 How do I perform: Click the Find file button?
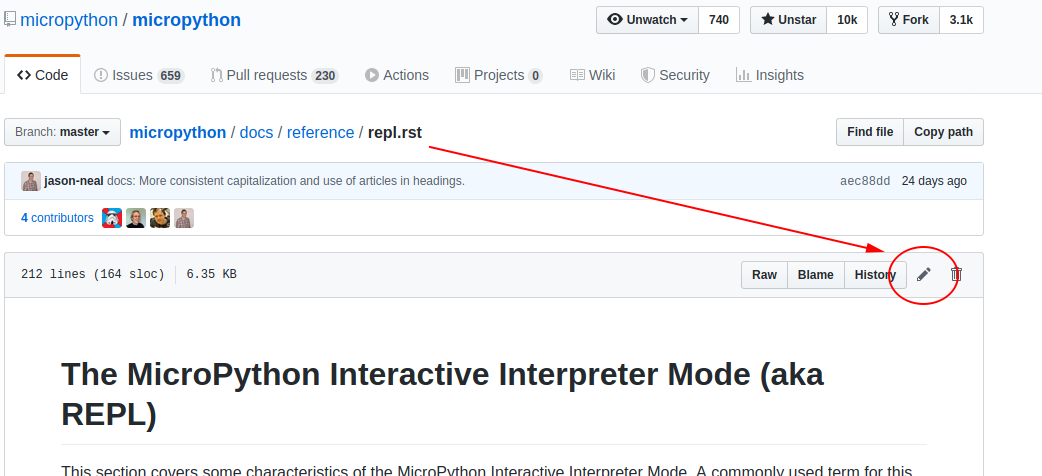pyautogui.click(x=870, y=132)
